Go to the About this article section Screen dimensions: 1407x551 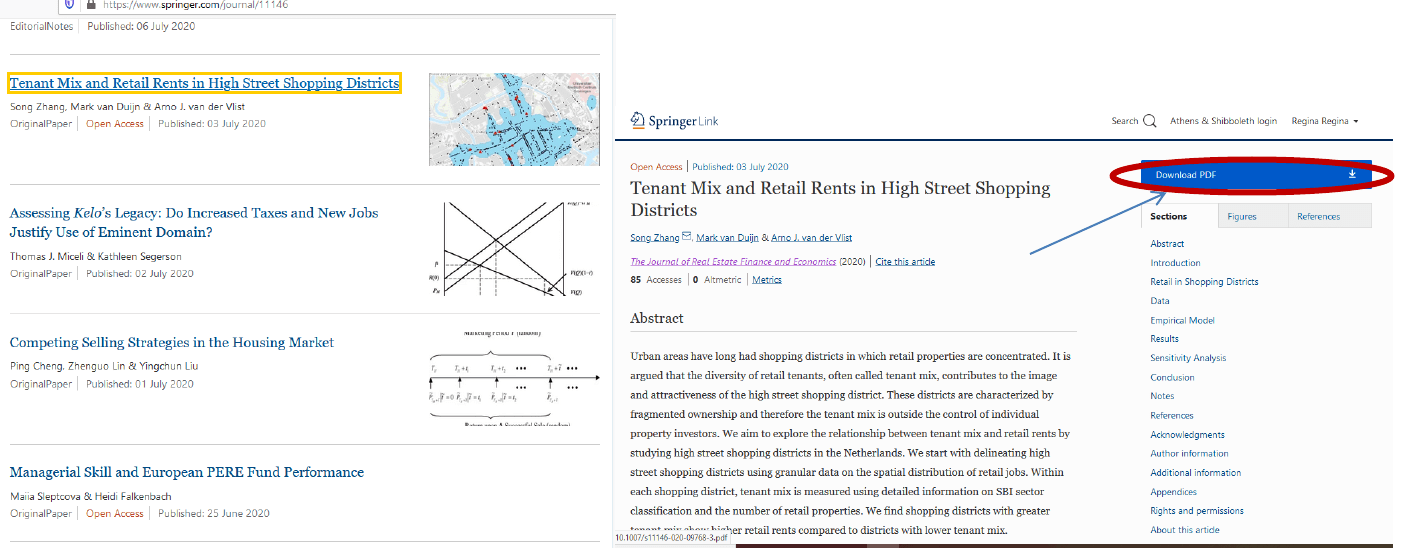point(1184,530)
